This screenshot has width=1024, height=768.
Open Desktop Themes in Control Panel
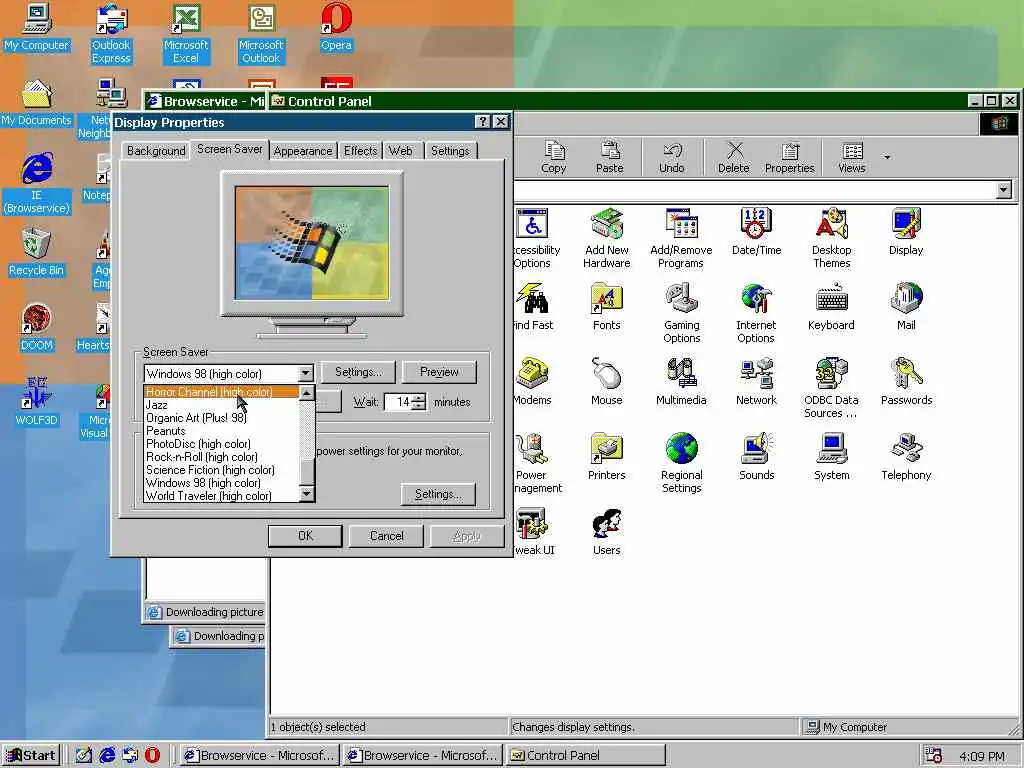[831, 238]
